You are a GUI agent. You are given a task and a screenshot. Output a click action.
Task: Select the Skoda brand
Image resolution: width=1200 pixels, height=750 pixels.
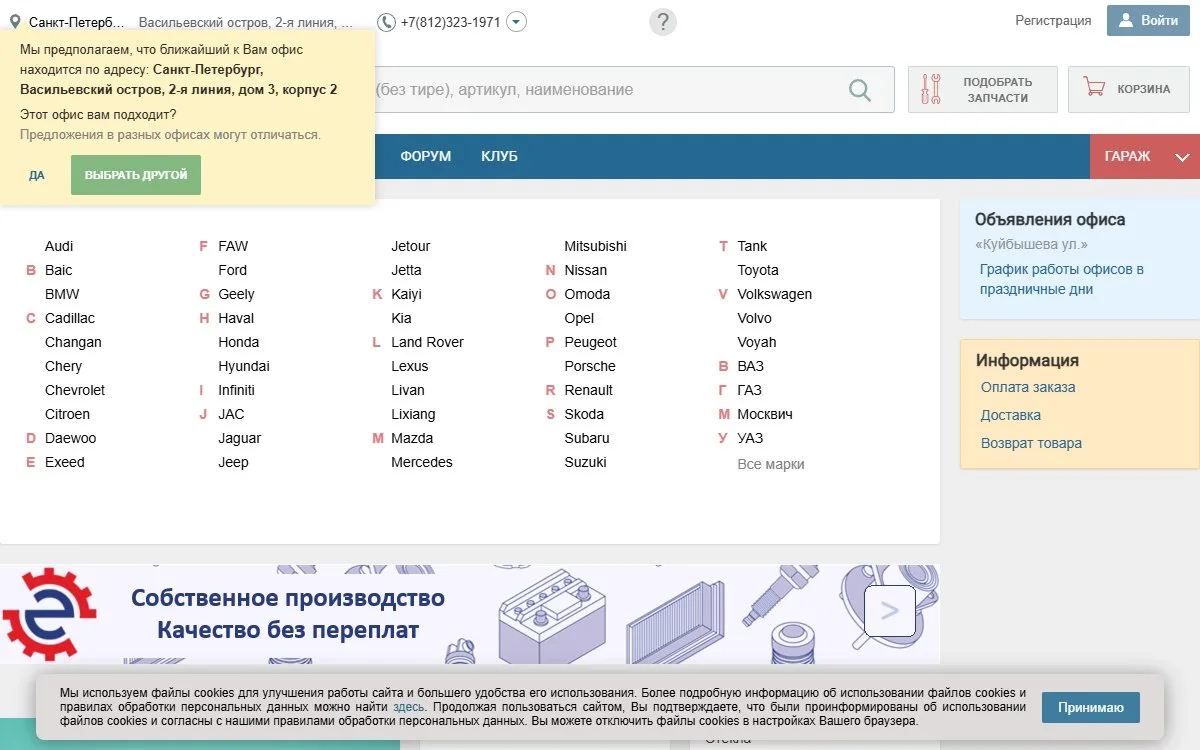tap(584, 414)
